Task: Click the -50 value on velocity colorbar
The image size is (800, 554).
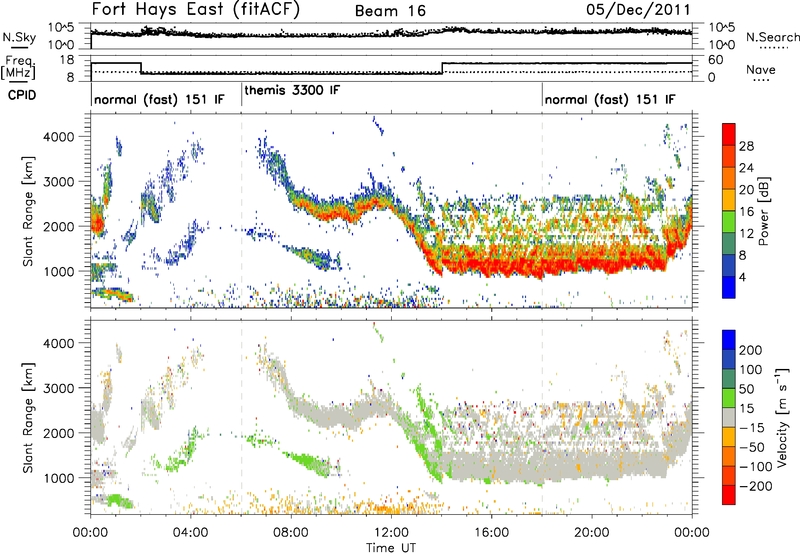Action: [x=752, y=447]
